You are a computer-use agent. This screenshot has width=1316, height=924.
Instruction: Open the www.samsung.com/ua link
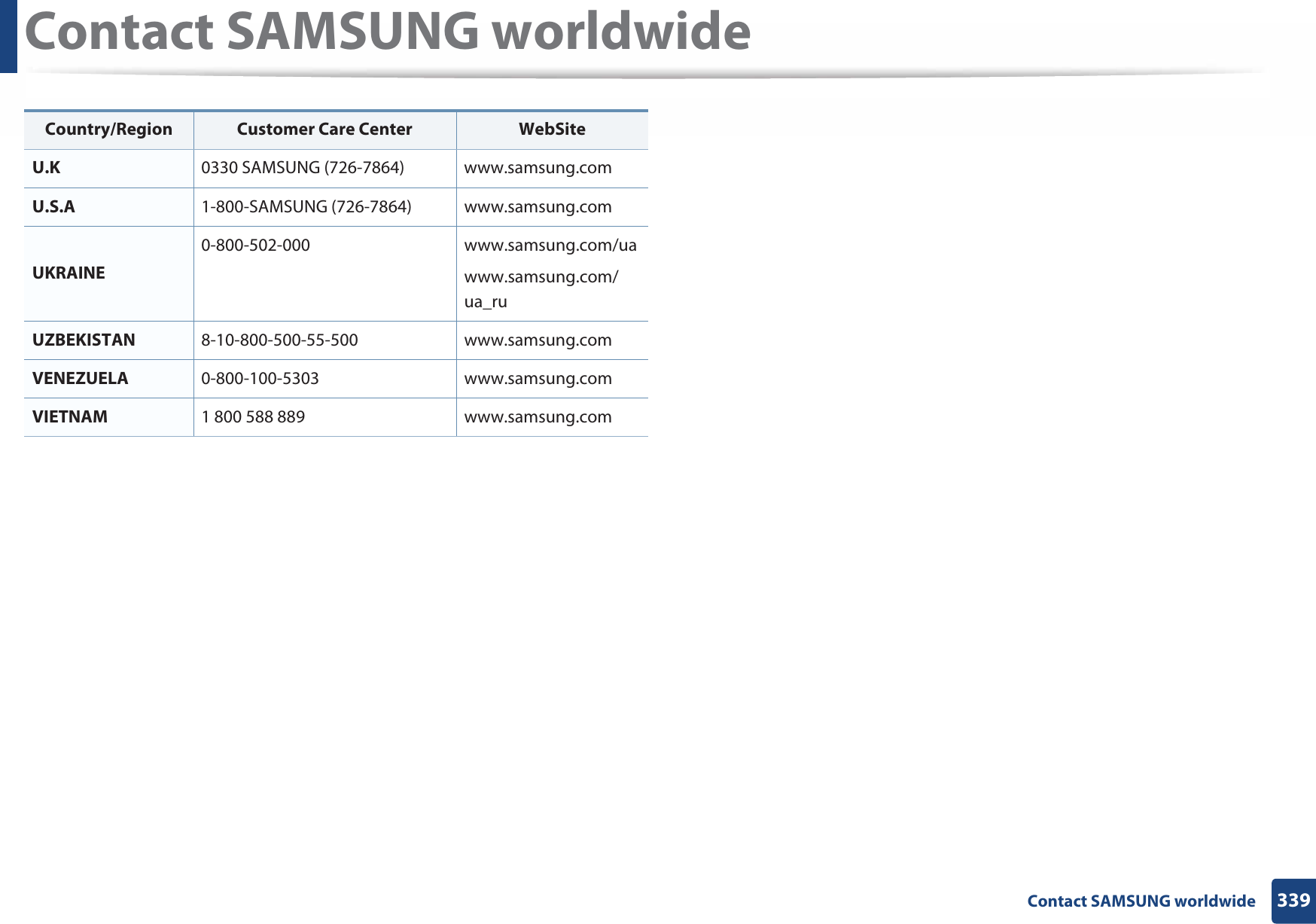coord(550,245)
